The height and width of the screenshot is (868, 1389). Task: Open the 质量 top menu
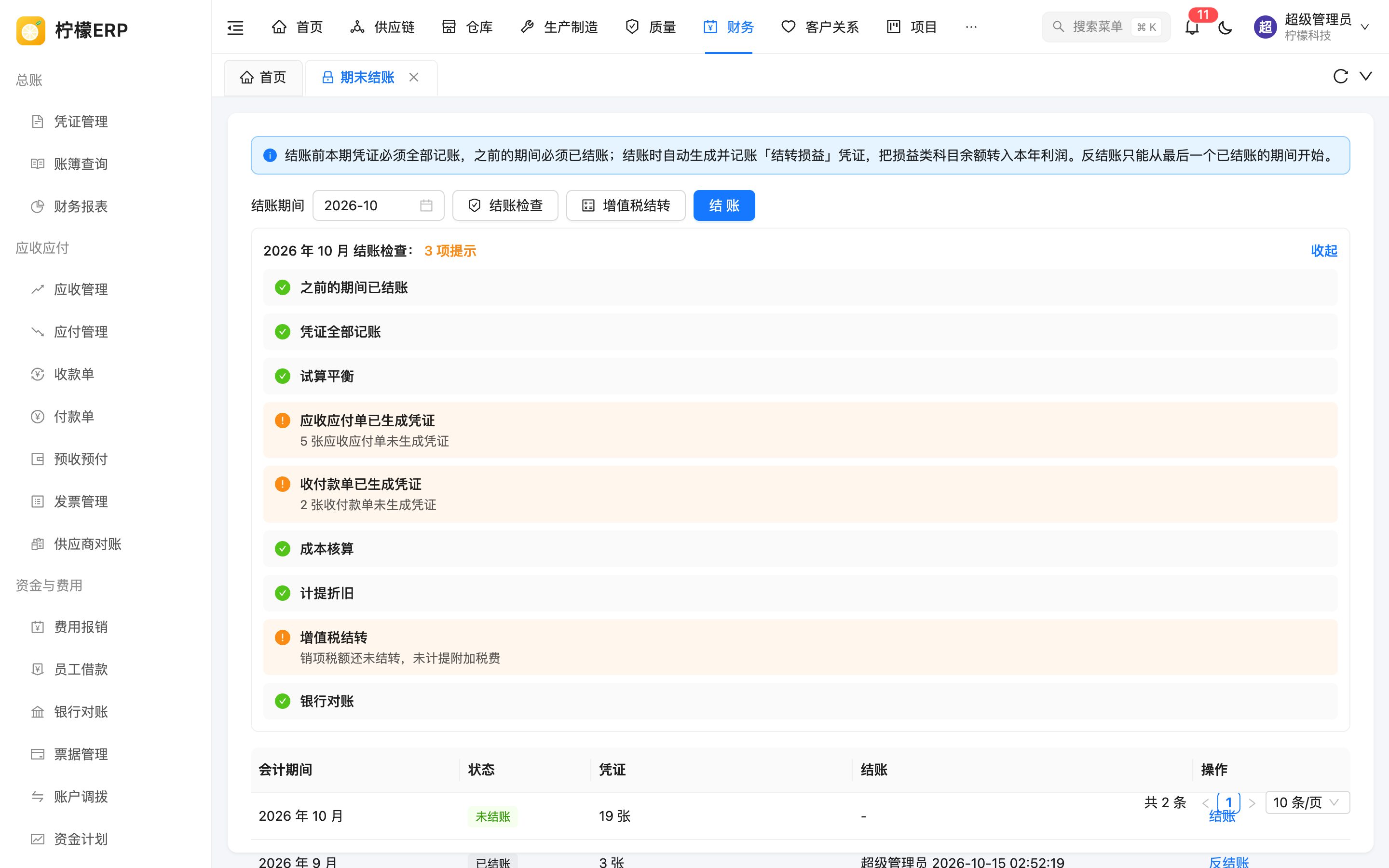[650, 27]
